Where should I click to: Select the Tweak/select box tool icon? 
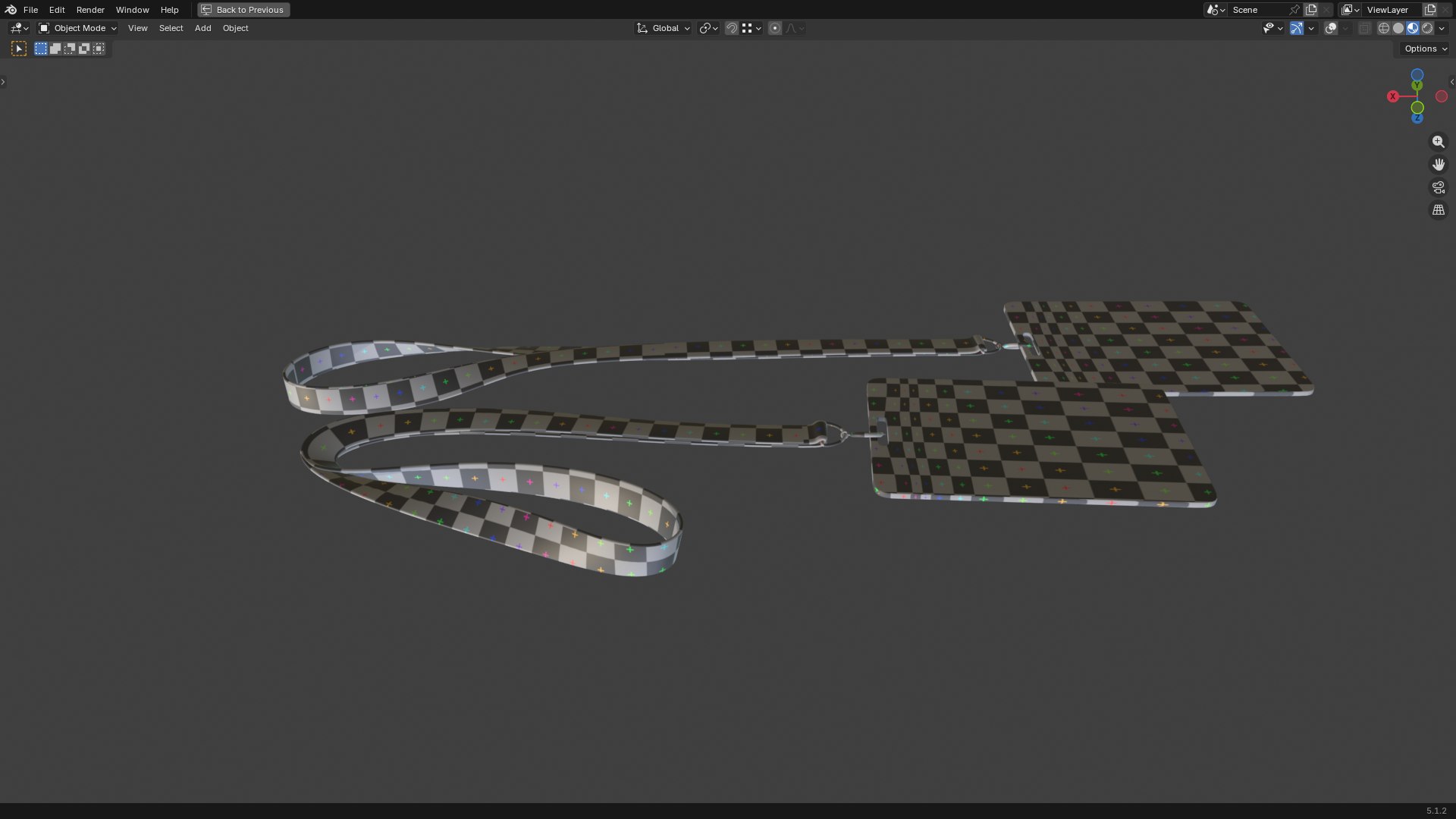(x=19, y=49)
